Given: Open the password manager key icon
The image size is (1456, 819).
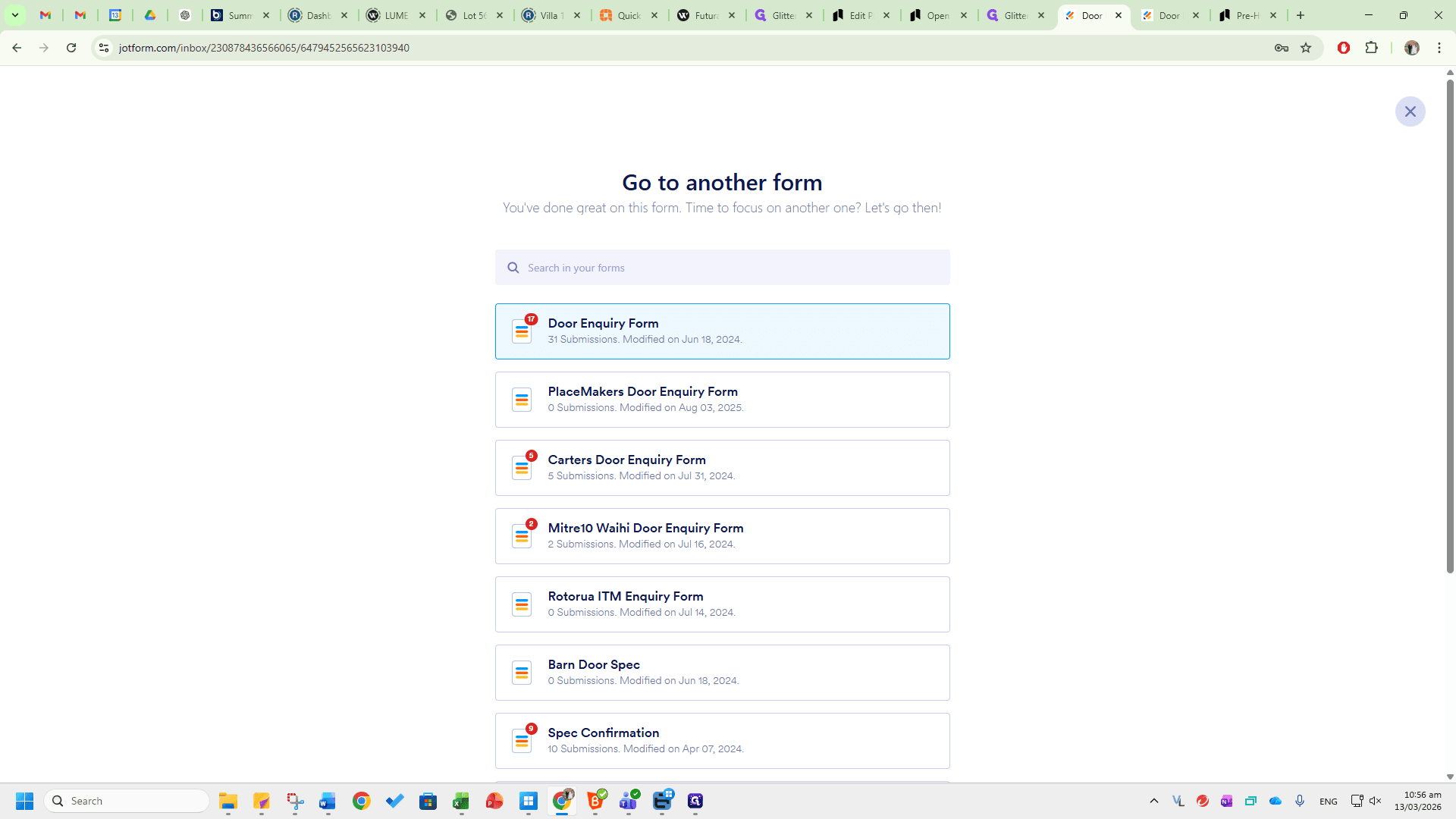Looking at the screenshot, I should [1282, 48].
